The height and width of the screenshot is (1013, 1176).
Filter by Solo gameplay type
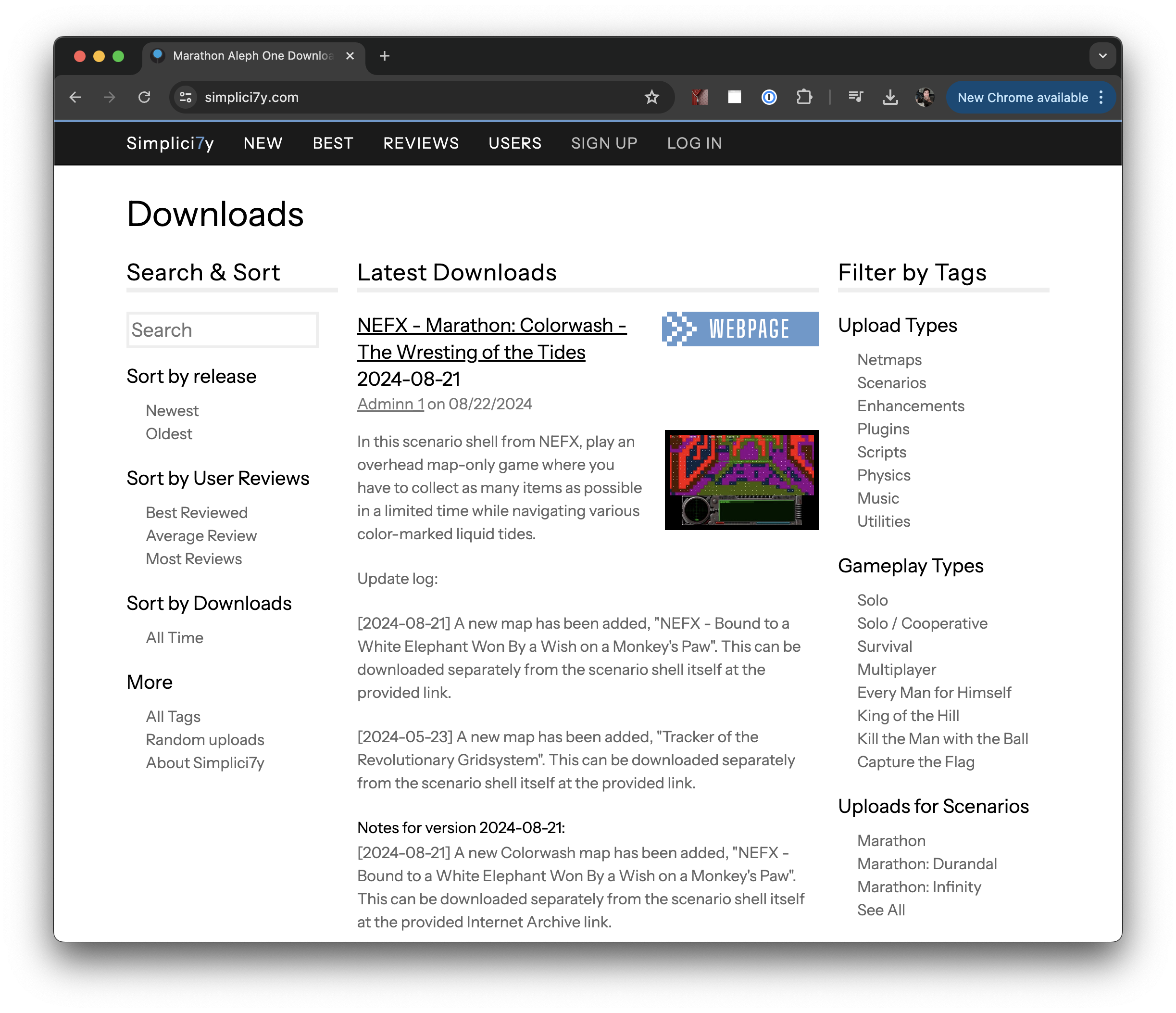pyautogui.click(x=872, y=600)
